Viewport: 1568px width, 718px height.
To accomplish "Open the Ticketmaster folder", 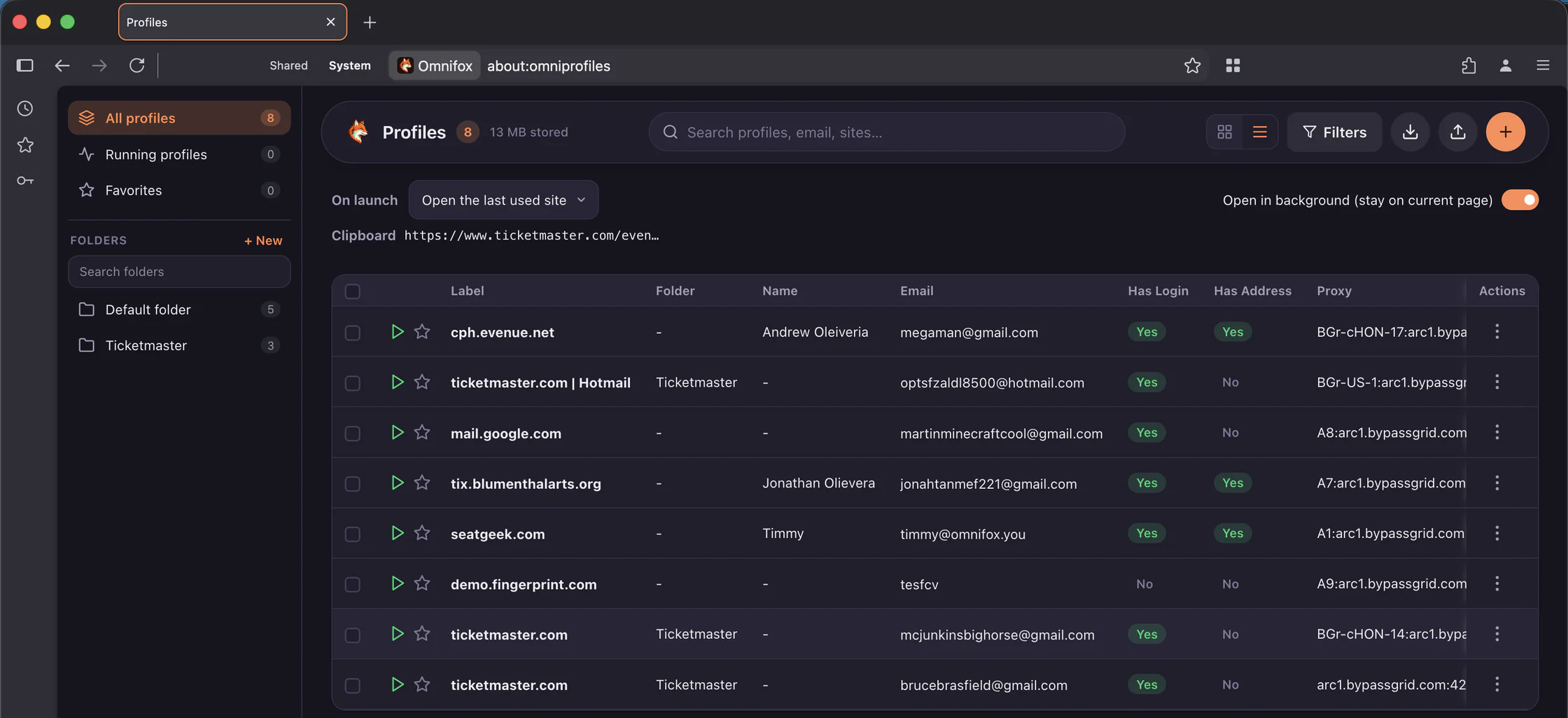I will tap(179, 345).
